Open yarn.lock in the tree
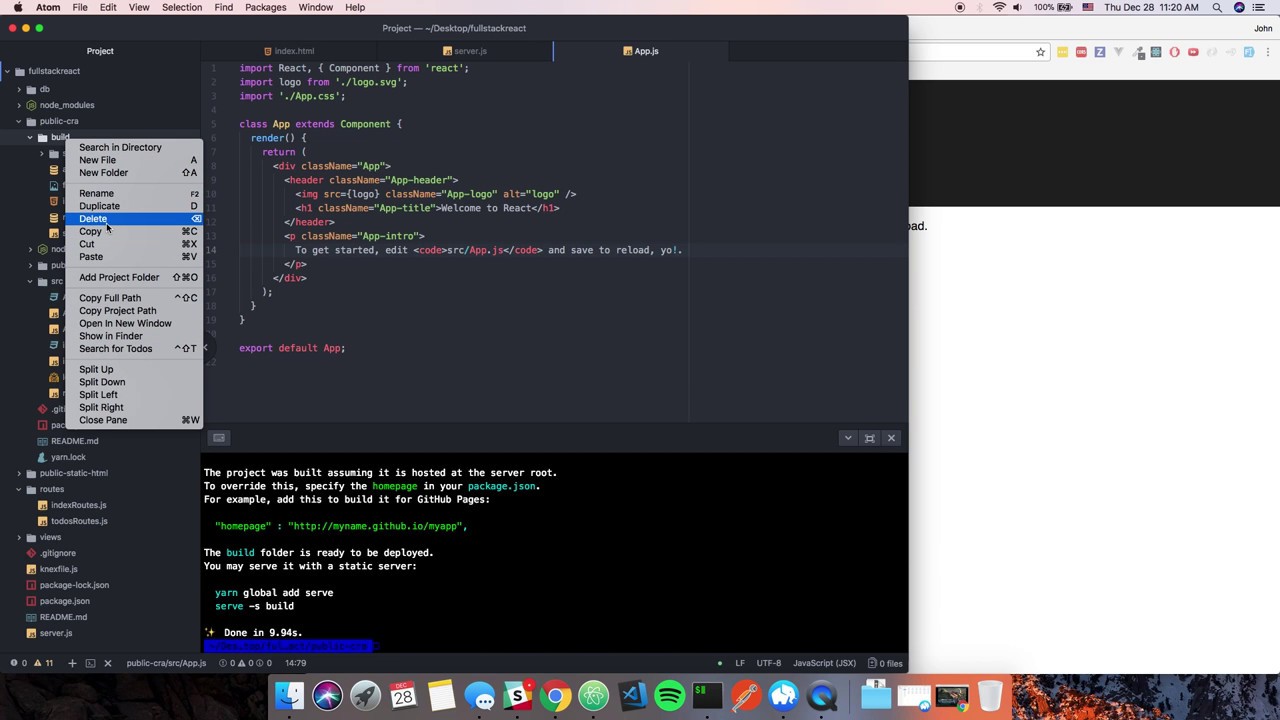This screenshot has width=1280, height=720. coord(68,457)
